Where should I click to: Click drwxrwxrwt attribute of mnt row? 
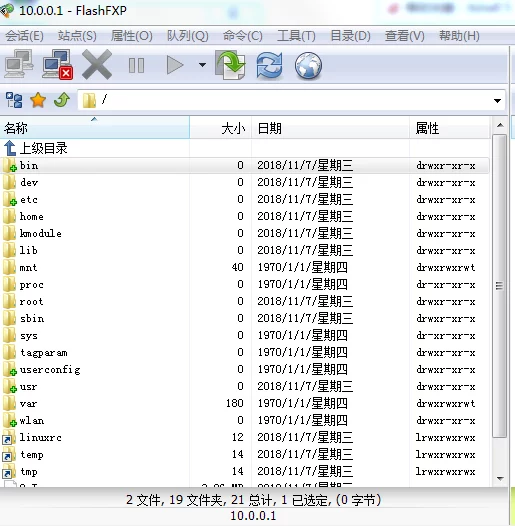[446, 268]
